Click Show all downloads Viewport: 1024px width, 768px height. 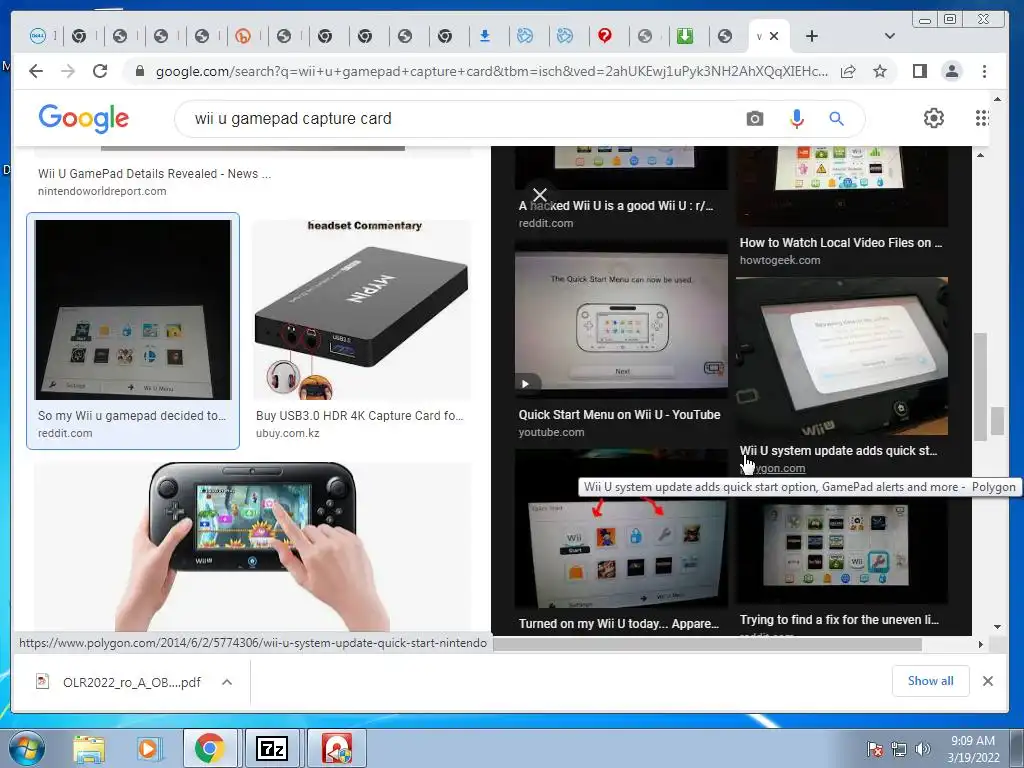pyautogui.click(x=931, y=681)
